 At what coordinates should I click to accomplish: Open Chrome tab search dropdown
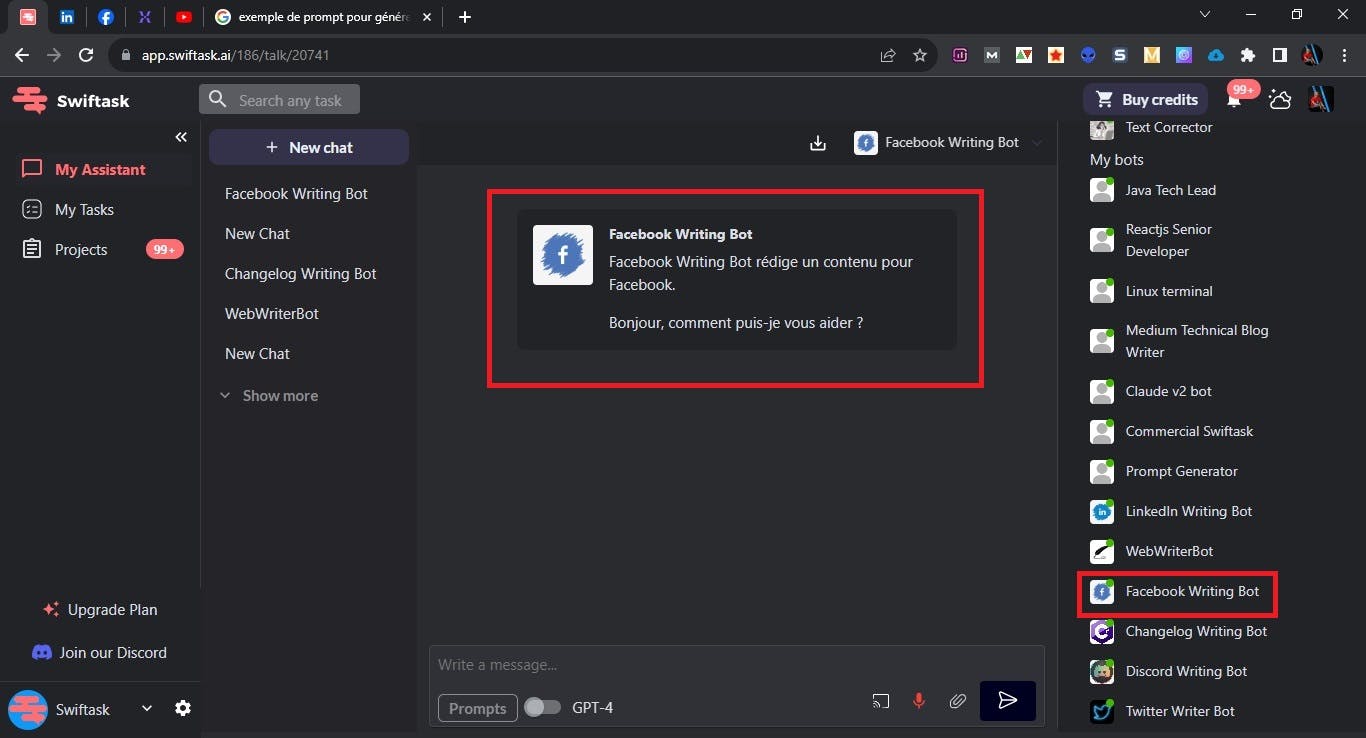pyautogui.click(x=1205, y=15)
